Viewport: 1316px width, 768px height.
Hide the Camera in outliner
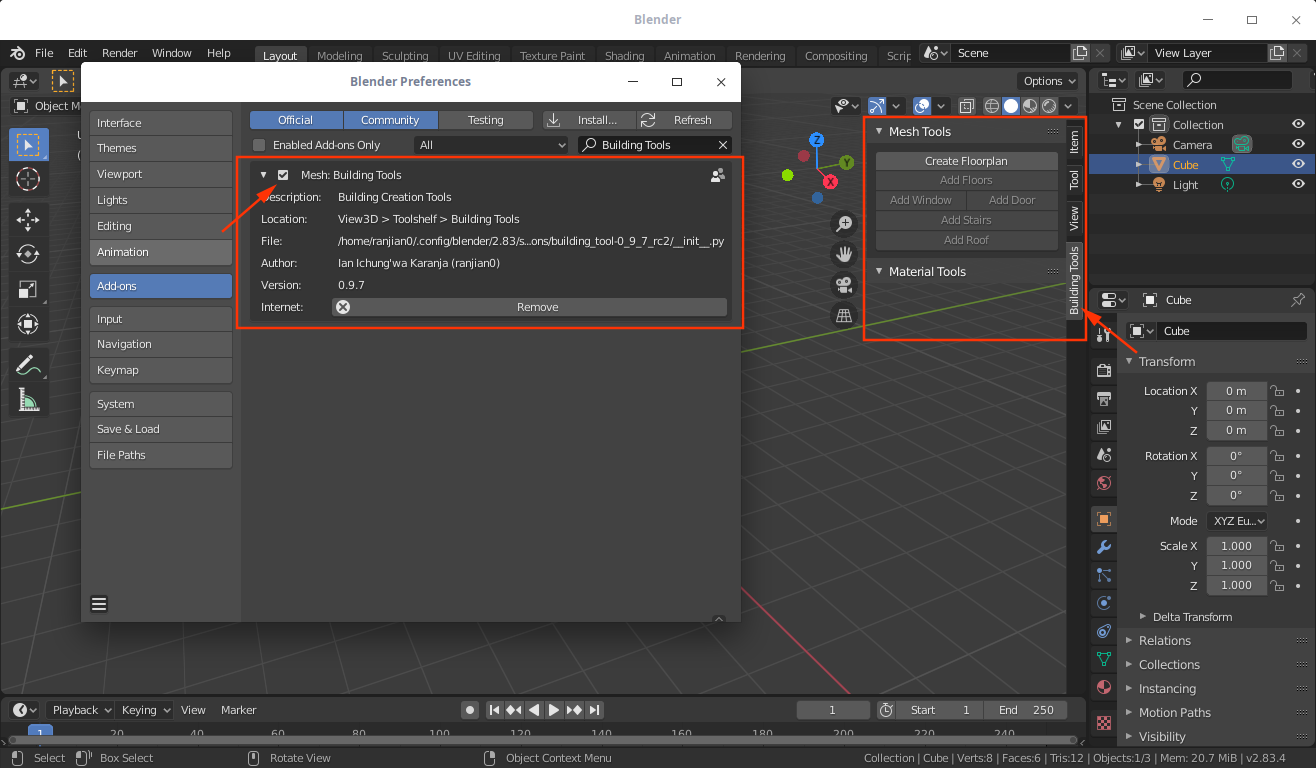coord(1298,144)
